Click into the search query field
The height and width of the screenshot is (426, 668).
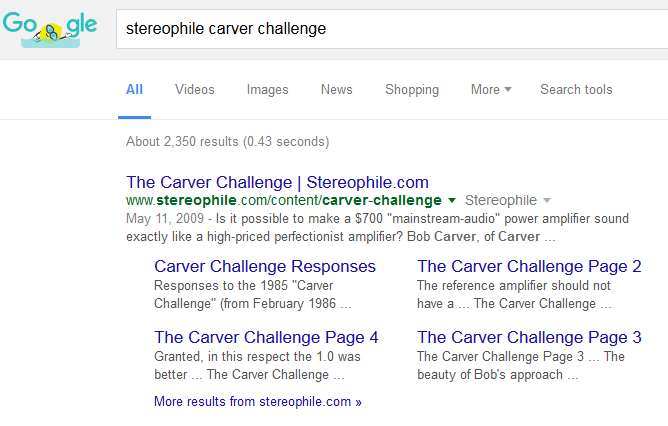392,29
